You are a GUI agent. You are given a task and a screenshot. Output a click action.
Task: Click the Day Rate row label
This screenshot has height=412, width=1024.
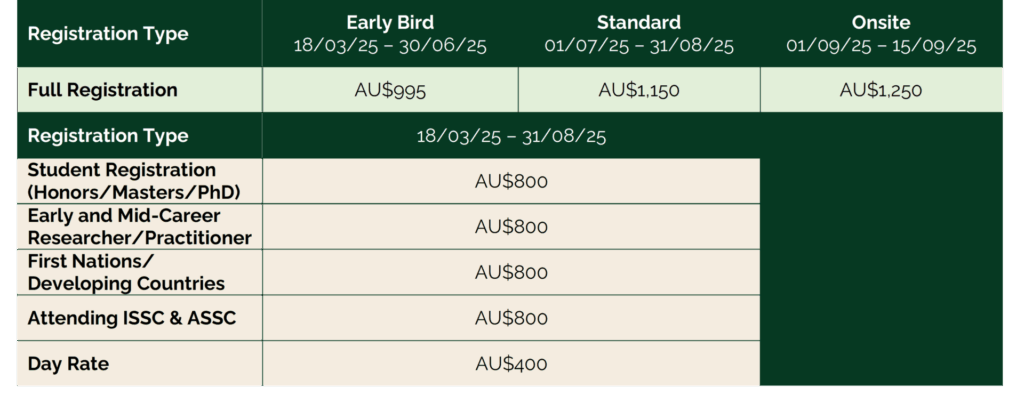(68, 364)
